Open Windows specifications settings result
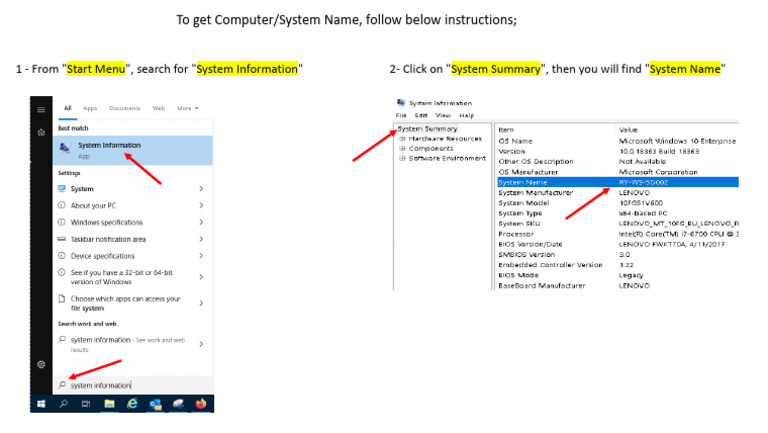This screenshot has height=433, width=768. (x=133, y=222)
